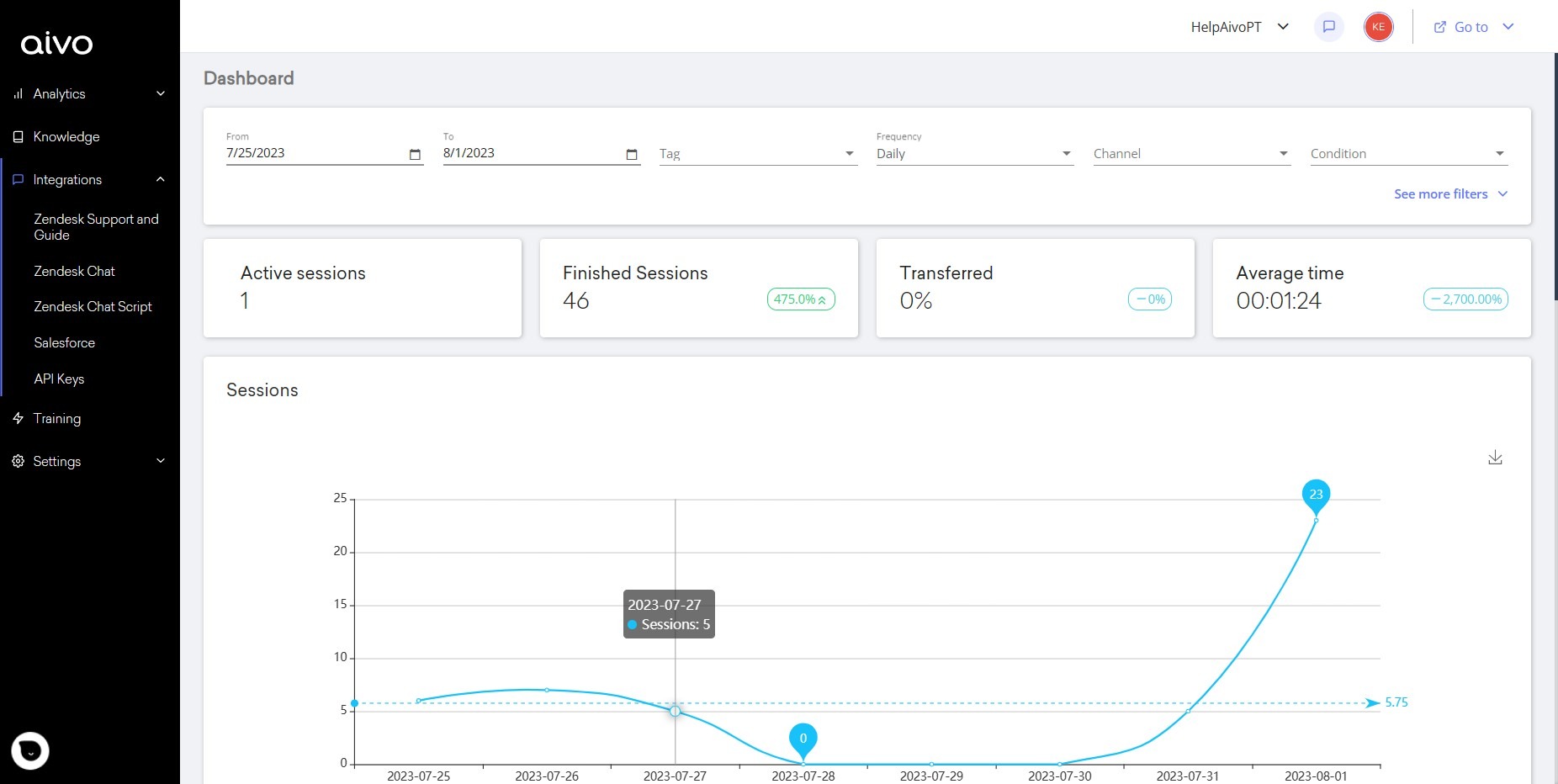Open the chatbot widget launcher icon
The width and height of the screenshot is (1558, 784).
pyautogui.click(x=30, y=750)
